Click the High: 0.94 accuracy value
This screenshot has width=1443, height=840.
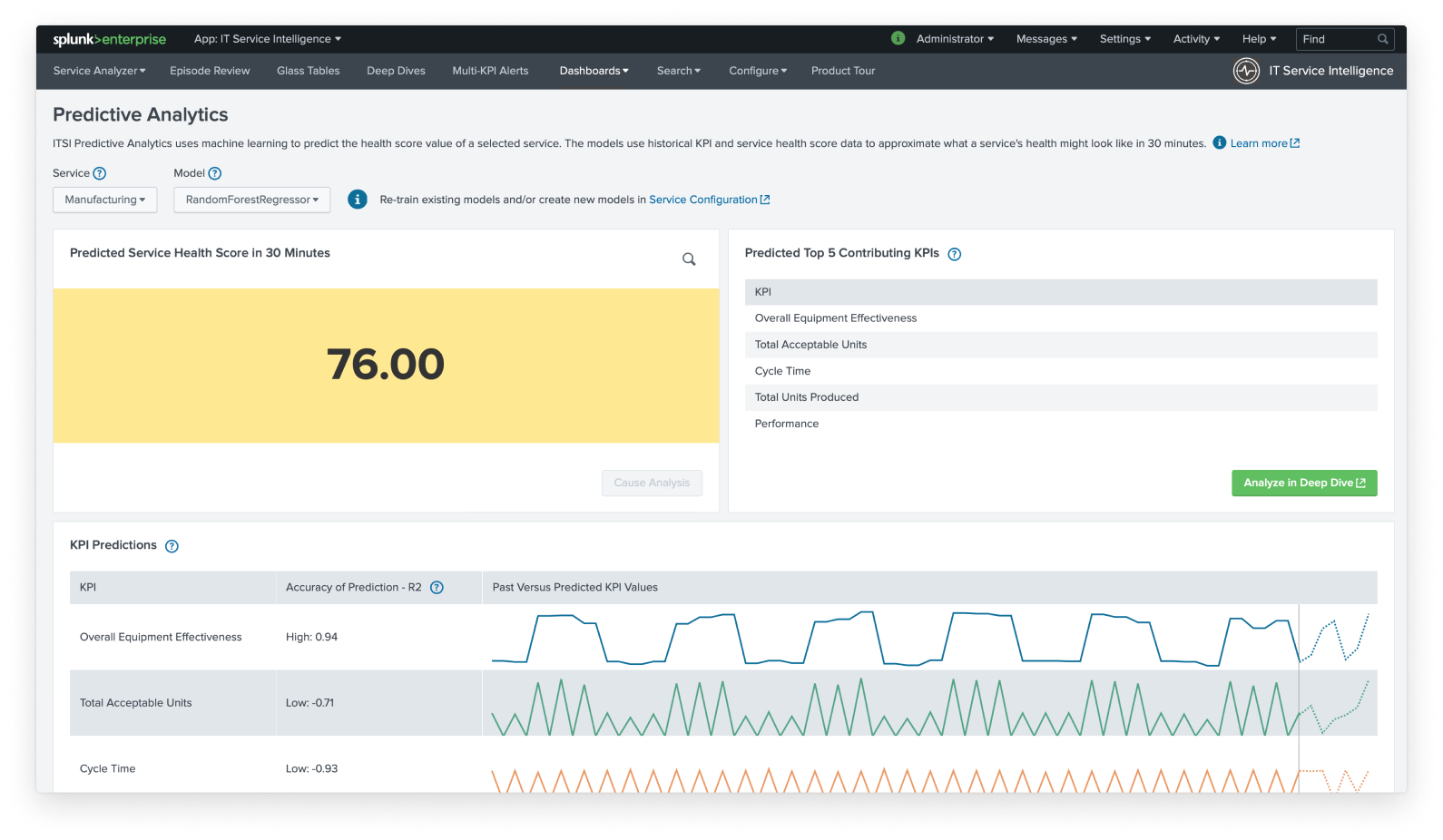point(311,637)
